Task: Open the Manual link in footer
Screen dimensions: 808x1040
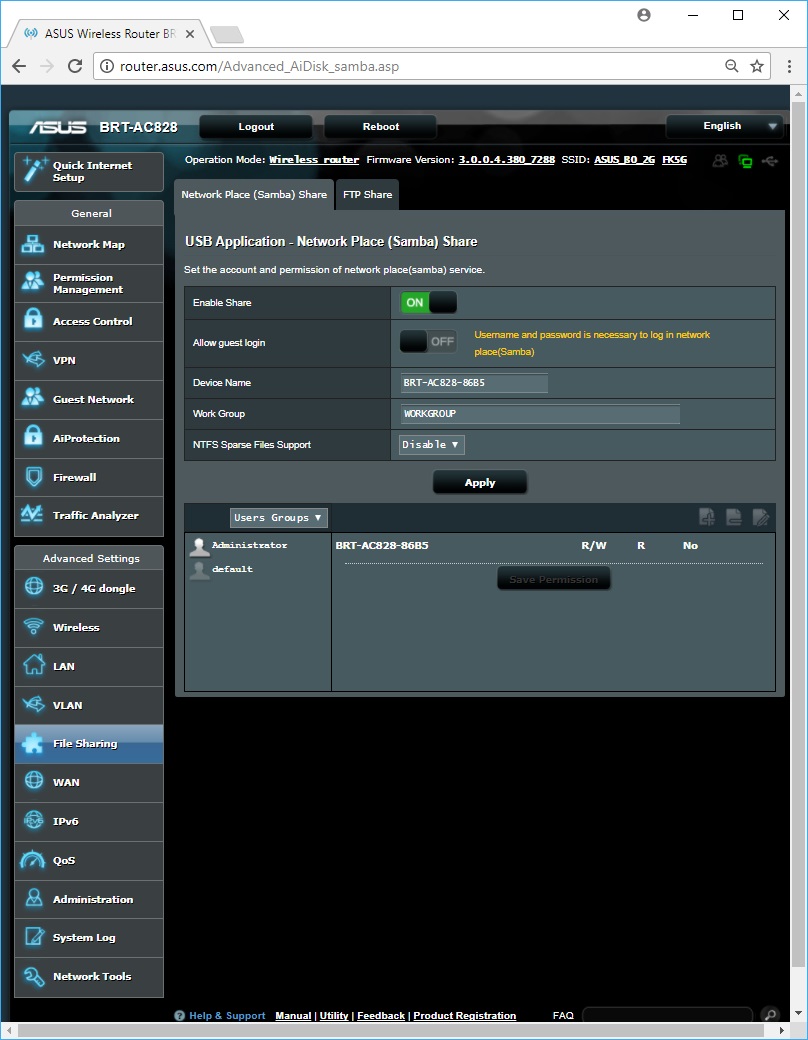Action: [x=293, y=1015]
